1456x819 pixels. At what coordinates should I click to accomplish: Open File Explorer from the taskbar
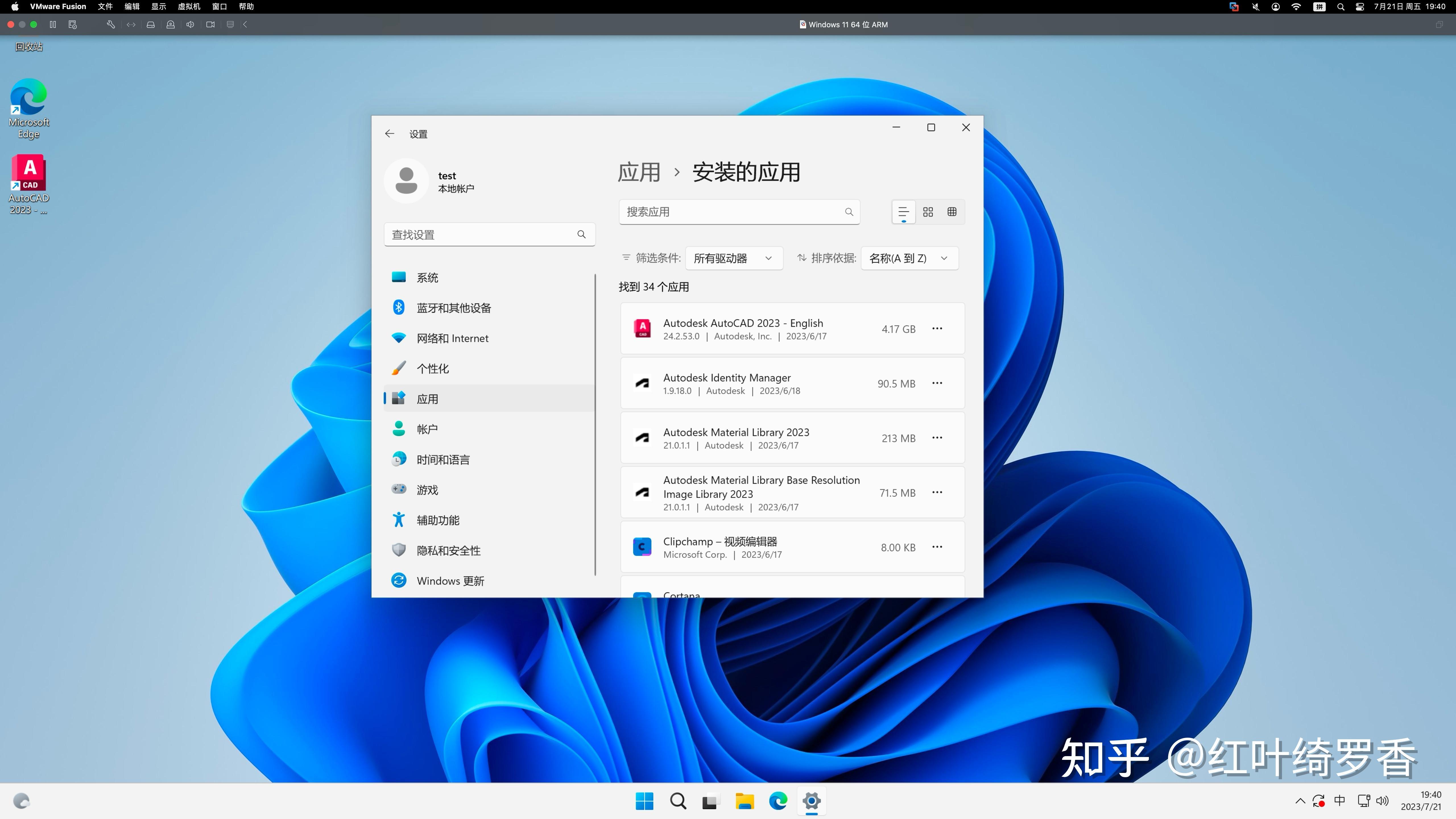(x=744, y=801)
